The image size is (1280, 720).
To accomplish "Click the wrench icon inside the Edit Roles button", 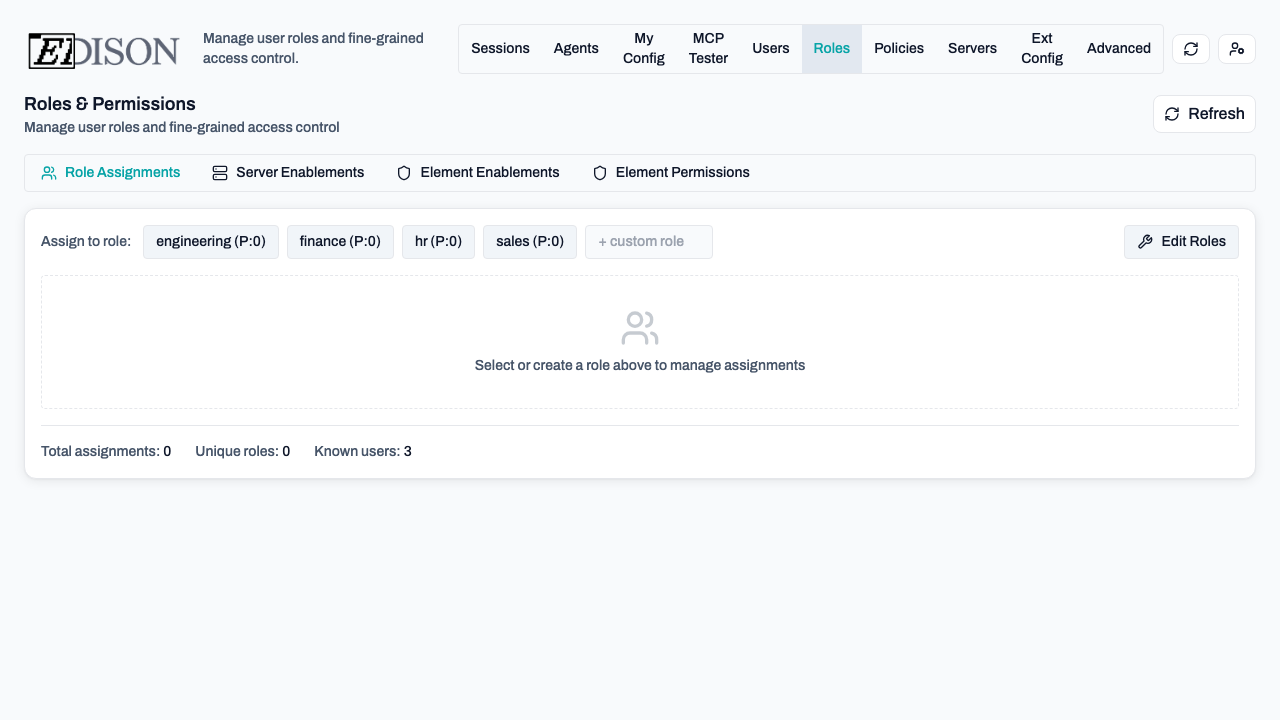I will [x=1145, y=241].
